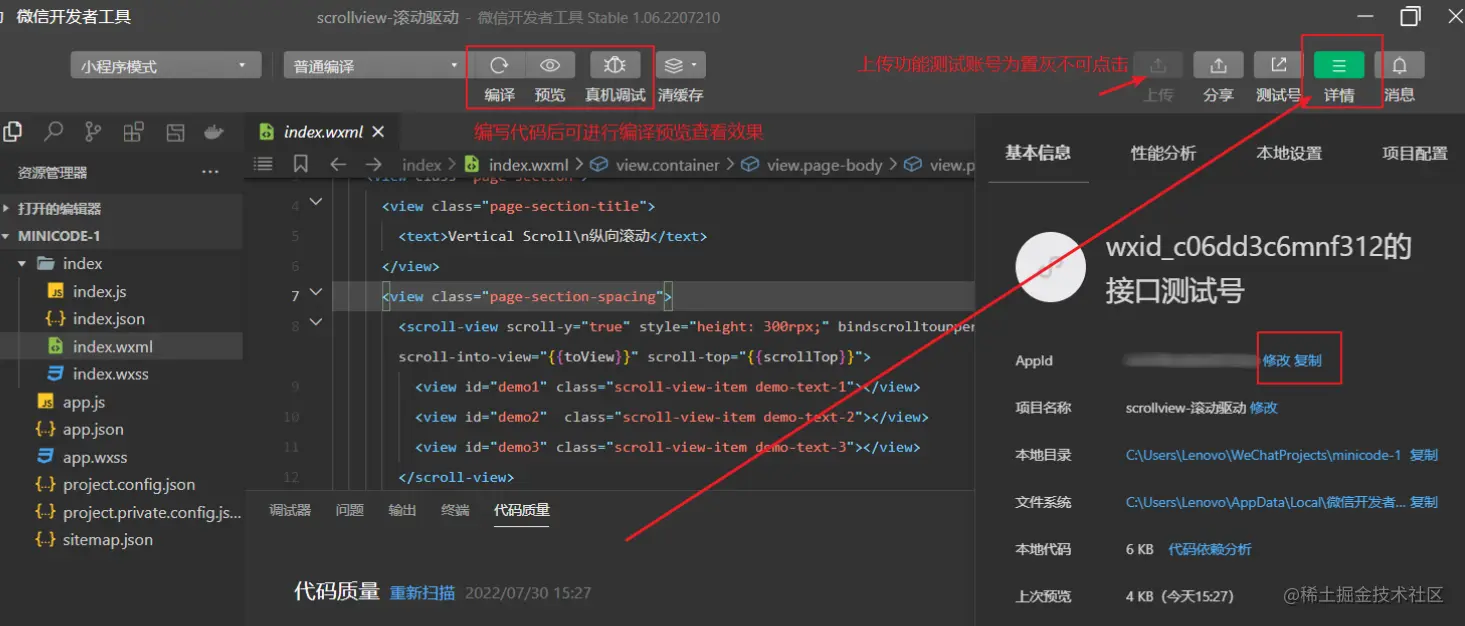This screenshot has height=626, width=1465.
Task: Open the 代码依赖分析 link
Action: click(1210, 549)
